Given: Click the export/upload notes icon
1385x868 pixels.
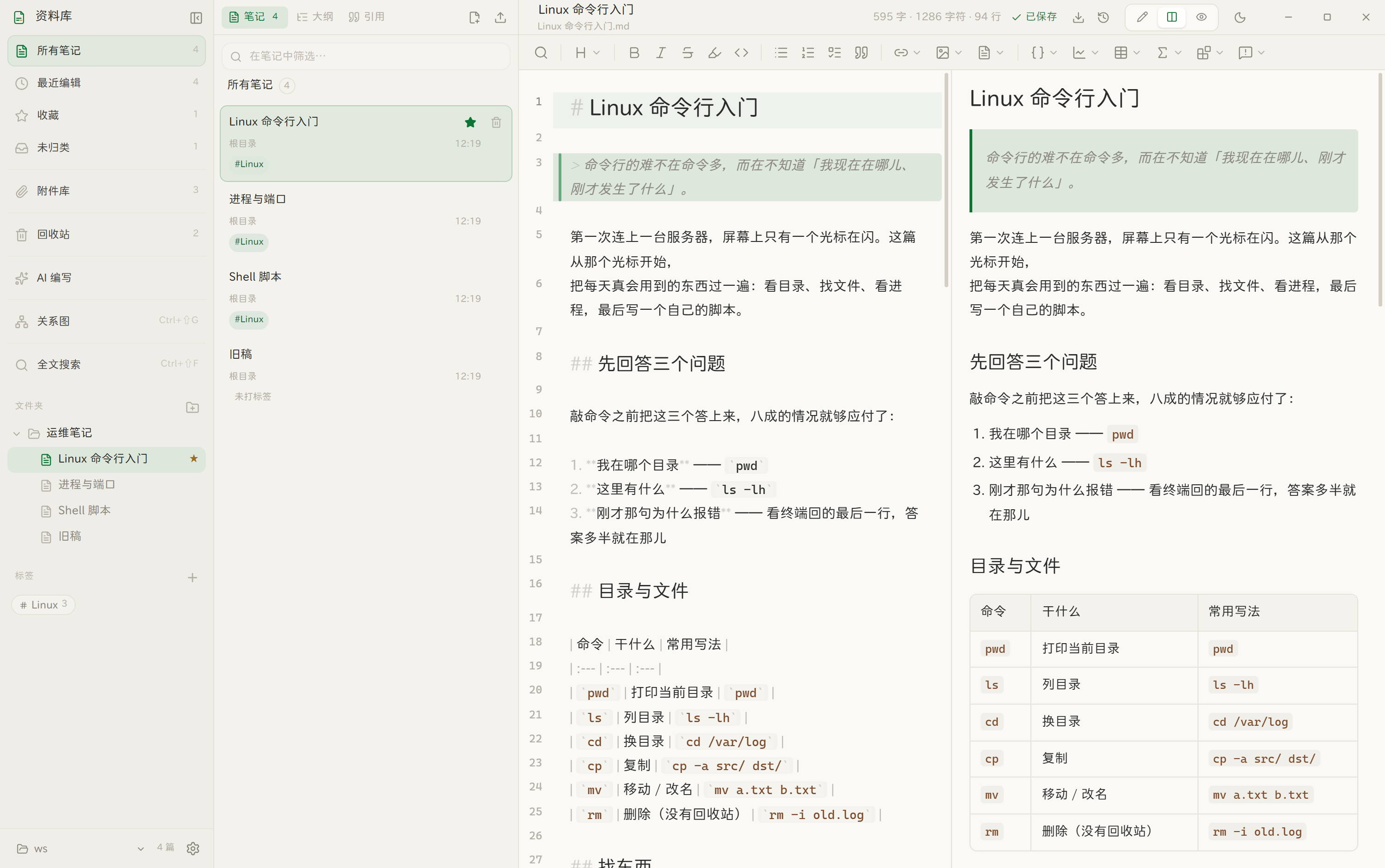Looking at the screenshot, I should point(500,18).
